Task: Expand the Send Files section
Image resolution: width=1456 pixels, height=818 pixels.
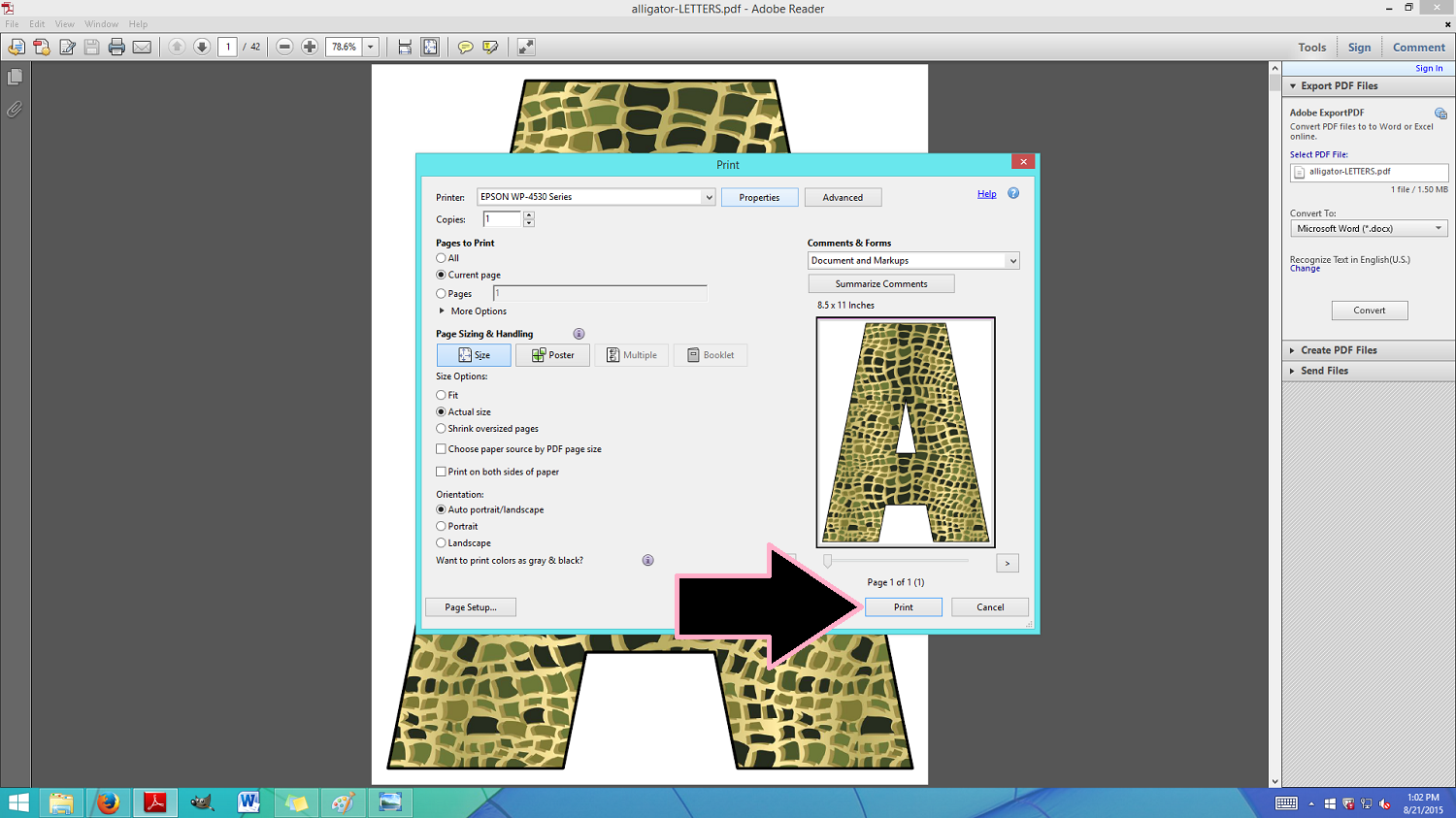Action: point(1293,371)
